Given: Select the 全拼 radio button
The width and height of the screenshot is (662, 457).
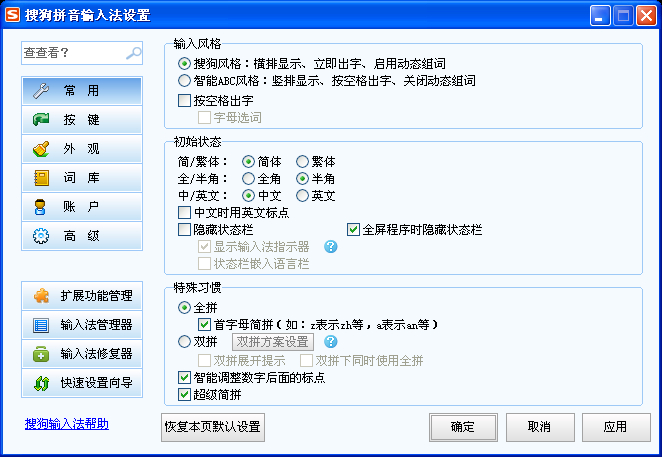Looking at the screenshot, I should 184,307.
